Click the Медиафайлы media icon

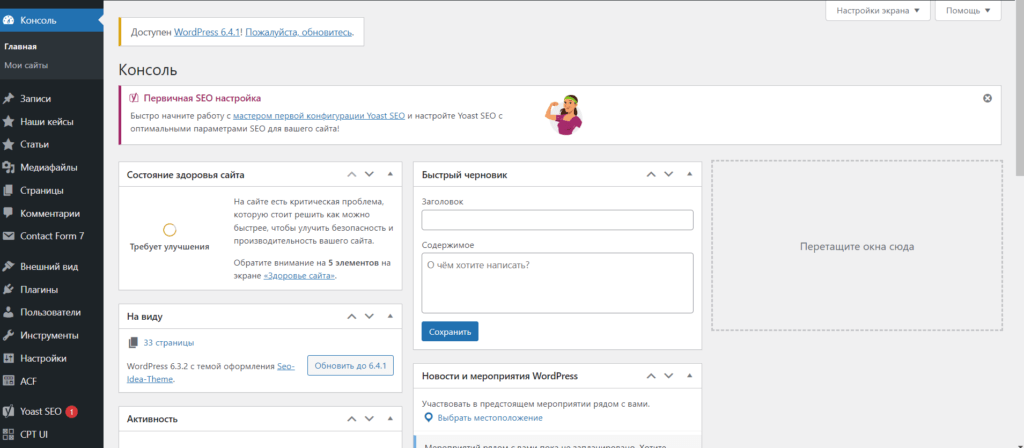[x=8, y=168]
